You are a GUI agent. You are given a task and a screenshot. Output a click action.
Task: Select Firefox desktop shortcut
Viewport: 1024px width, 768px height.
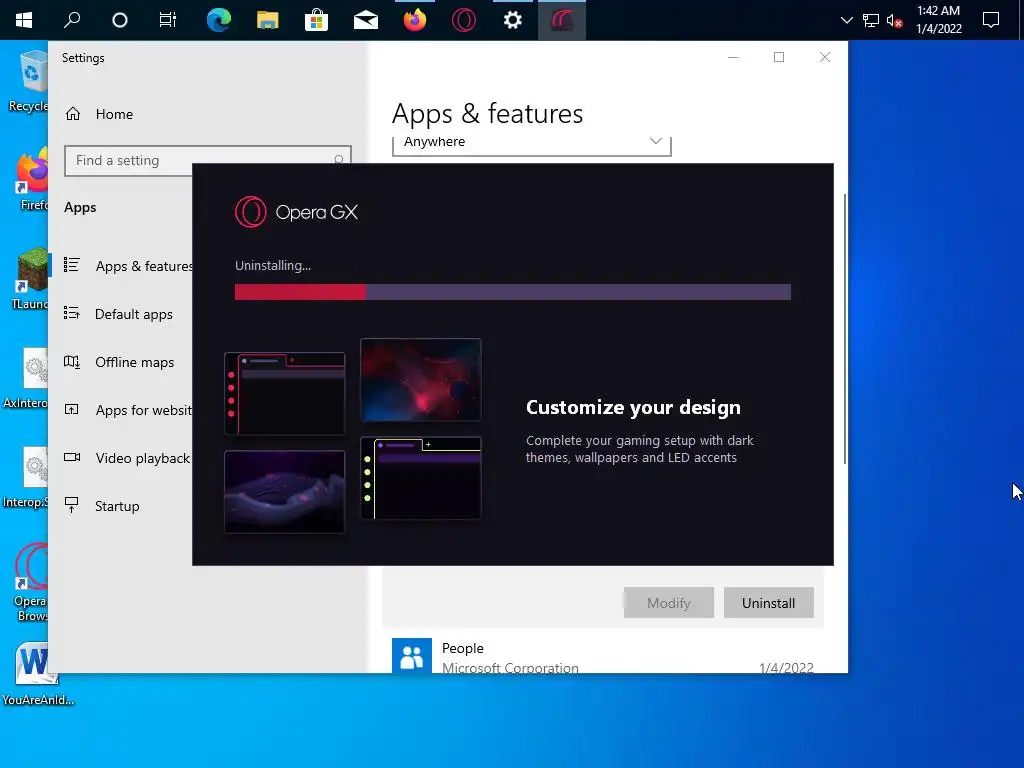(31, 180)
